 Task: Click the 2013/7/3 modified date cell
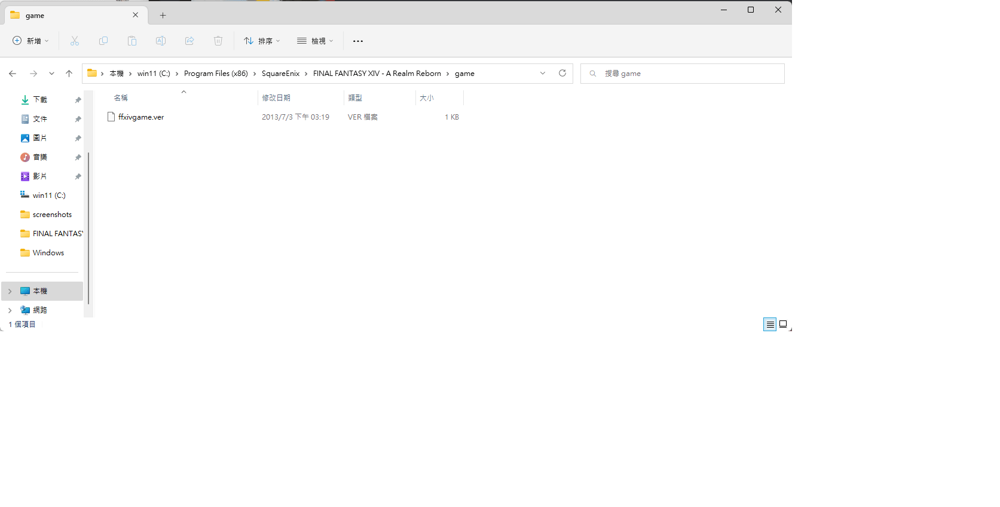[295, 117]
